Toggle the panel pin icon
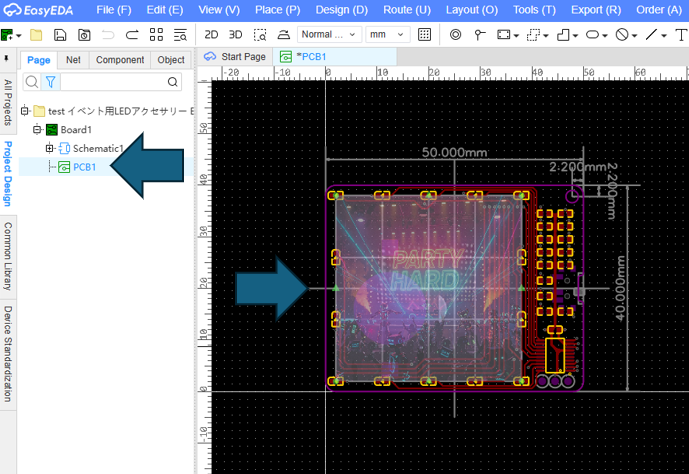 pyautogui.click(x=7, y=58)
